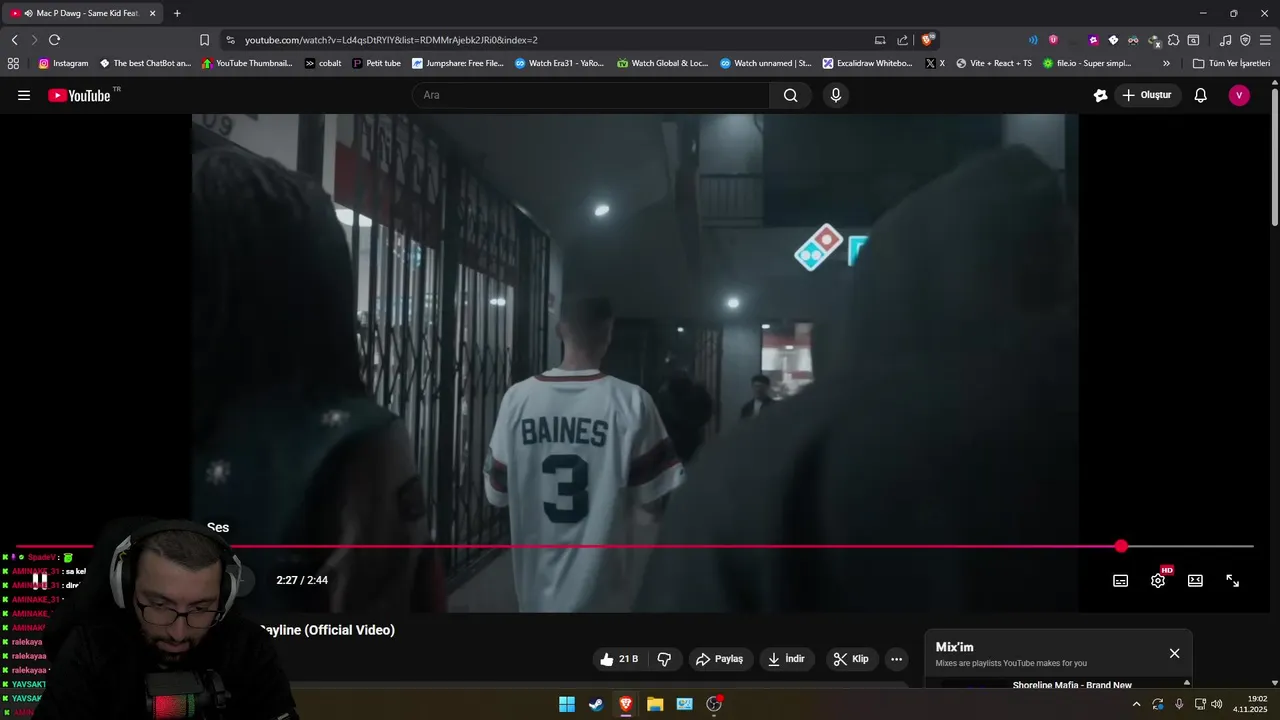Viewport: 1280px width, 720px height.
Task: Open Steam from taskbar
Action: [596, 704]
